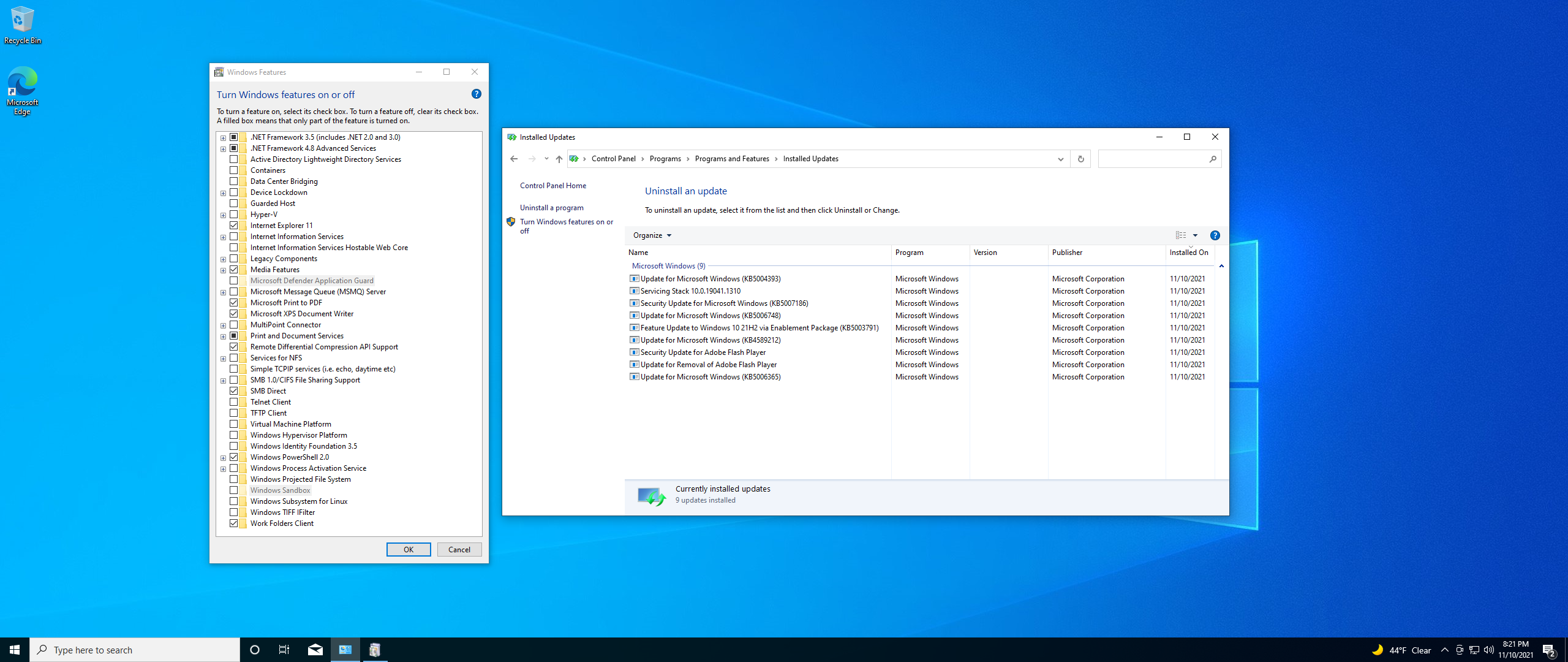This screenshot has height=662, width=1568.
Task: Refresh the Installed Updates list
Action: pyautogui.click(x=1080, y=159)
